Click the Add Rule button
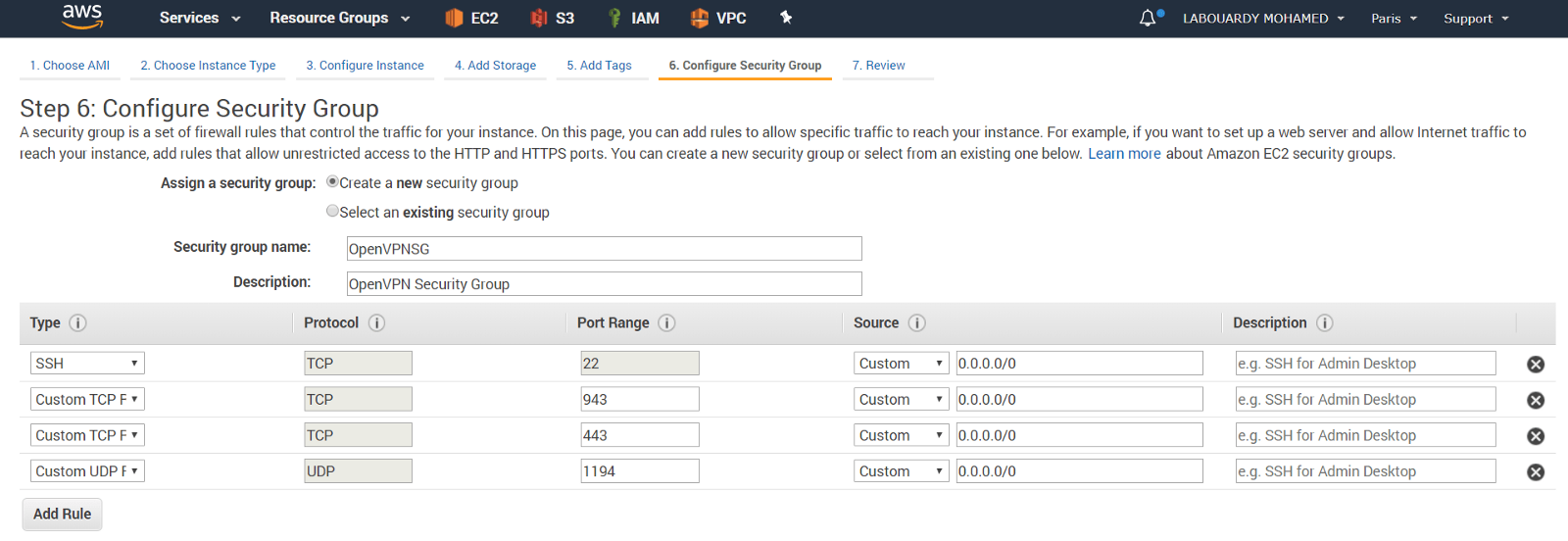This screenshot has height=541, width=1568. click(62, 514)
